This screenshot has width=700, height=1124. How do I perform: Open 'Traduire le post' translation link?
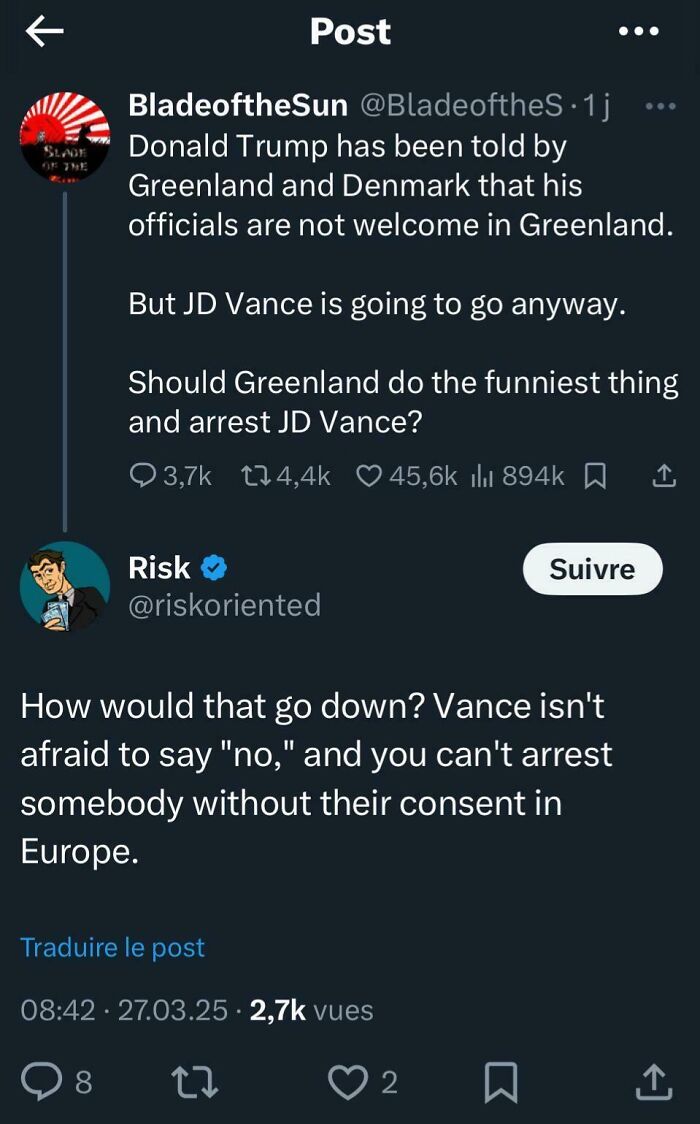tap(112, 947)
